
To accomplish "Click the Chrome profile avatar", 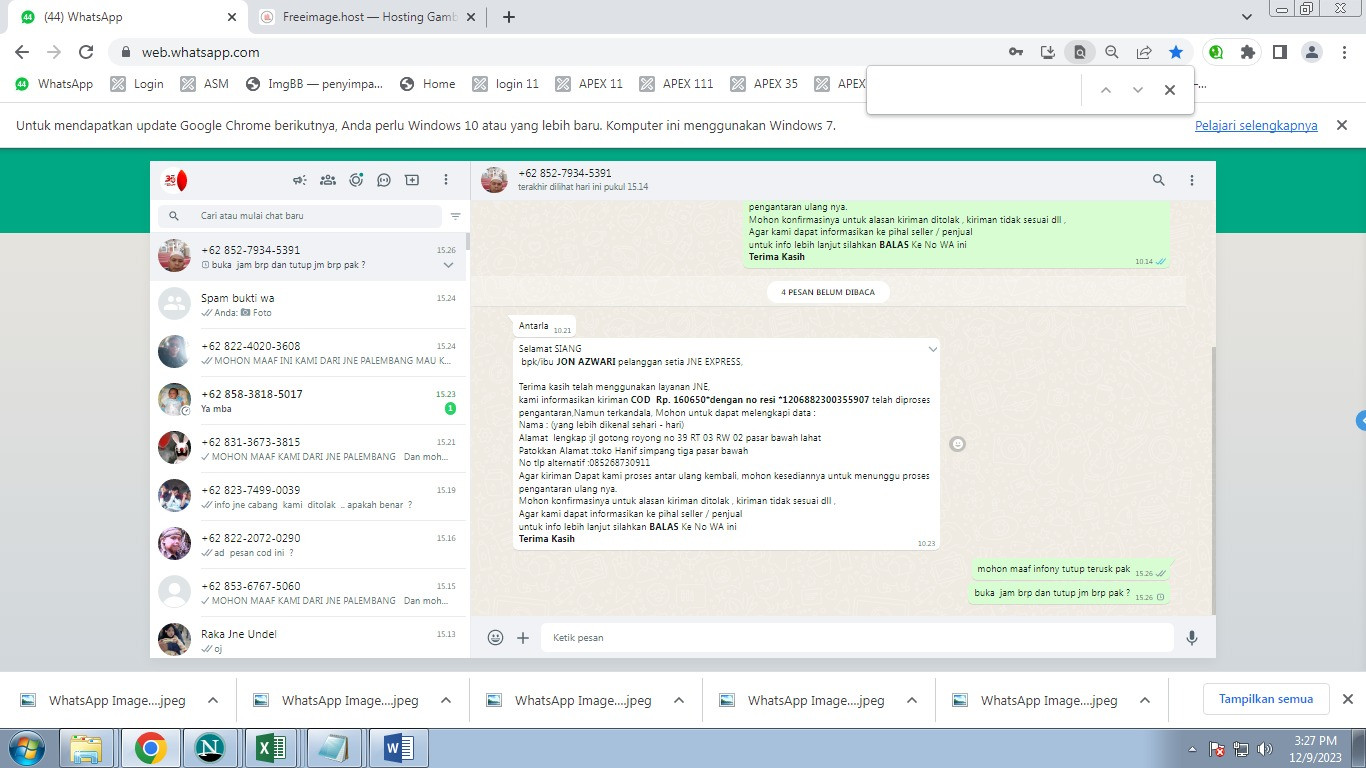I will (x=1312, y=52).
